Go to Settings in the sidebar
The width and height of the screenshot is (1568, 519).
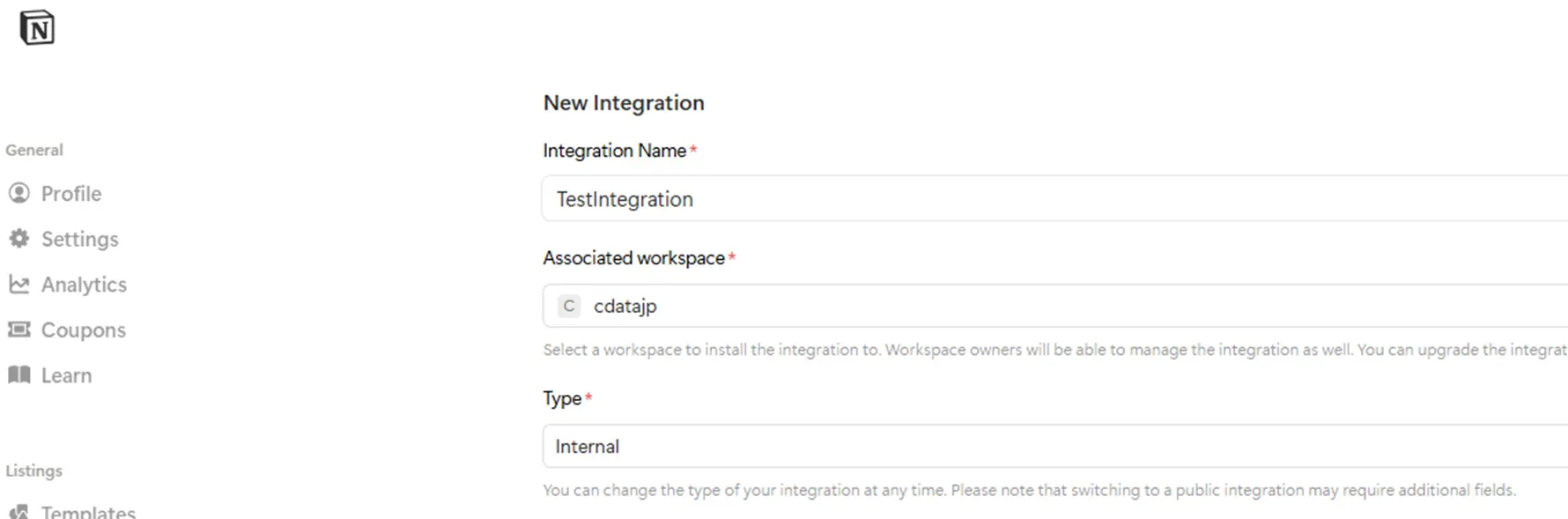79,239
